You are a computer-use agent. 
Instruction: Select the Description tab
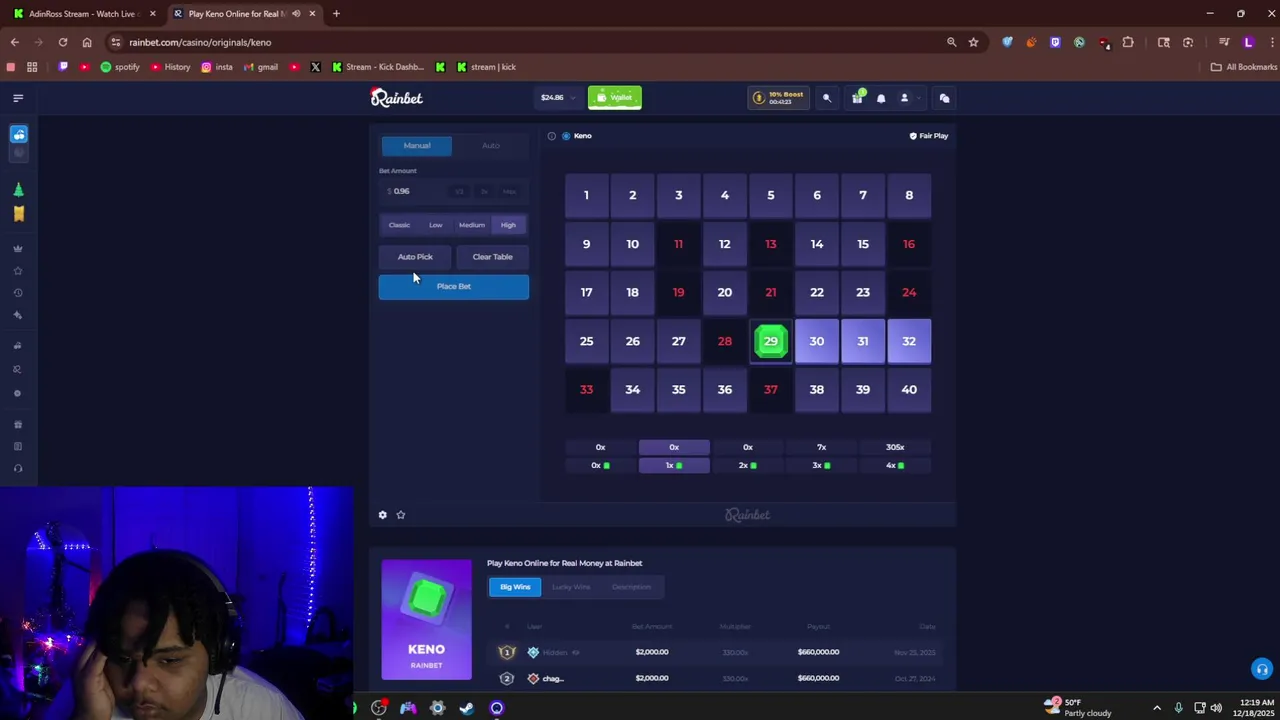pyautogui.click(x=631, y=587)
